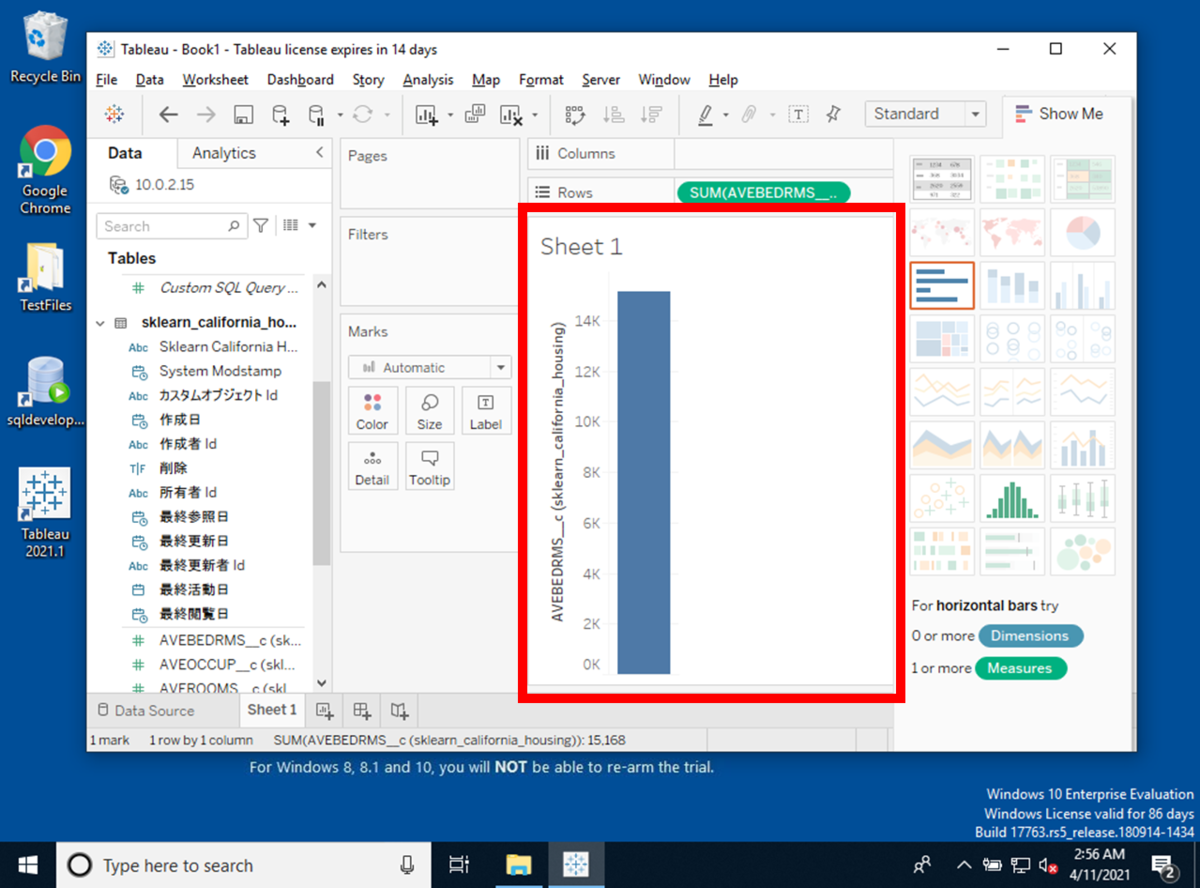Click the Size marks card button
This screenshot has height=888, width=1200.
tap(429, 410)
